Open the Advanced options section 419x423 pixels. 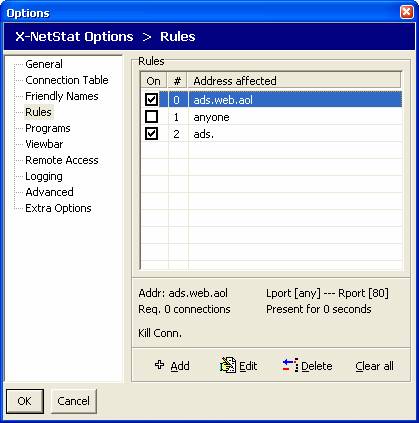pyautogui.click(x=49, y=192)
